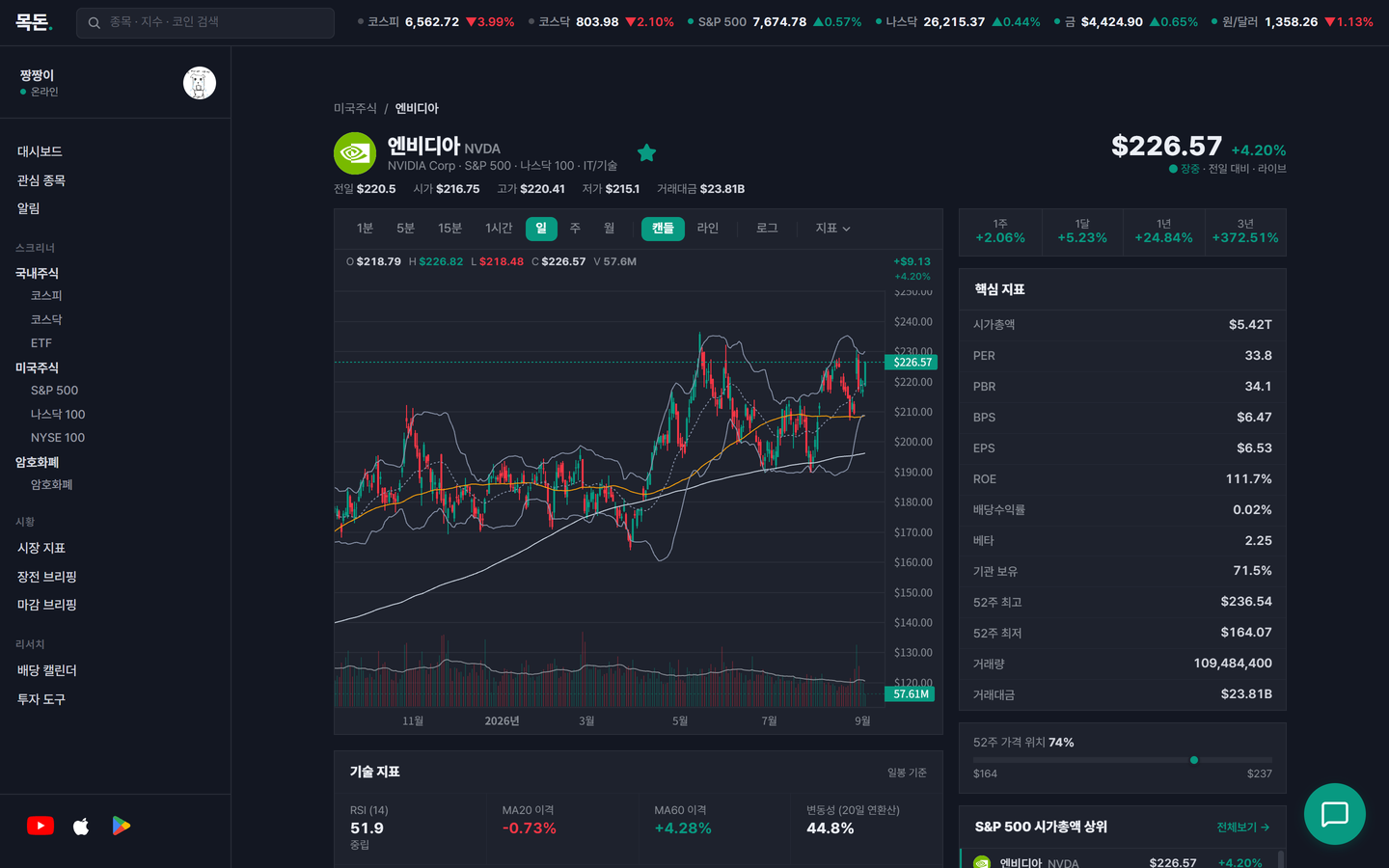The width and height of the screenshot is (1389, 868).
Task: Select the 1시간 chart interval
Action: 499,229
